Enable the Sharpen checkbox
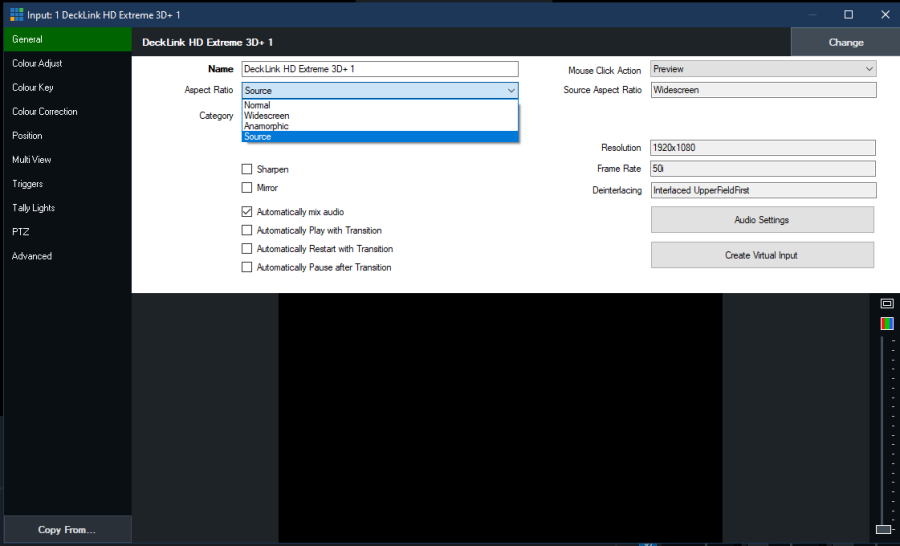 (247, 170)
